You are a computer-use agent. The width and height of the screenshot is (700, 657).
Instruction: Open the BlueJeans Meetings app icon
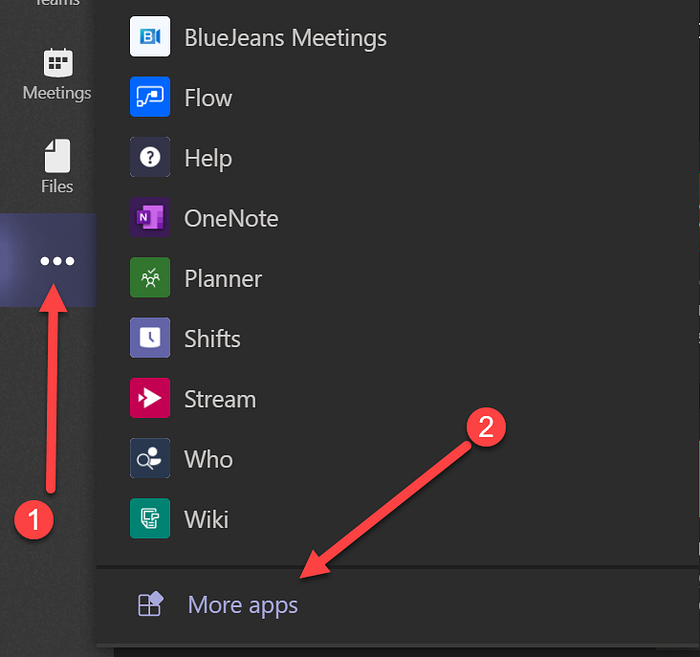150,37
